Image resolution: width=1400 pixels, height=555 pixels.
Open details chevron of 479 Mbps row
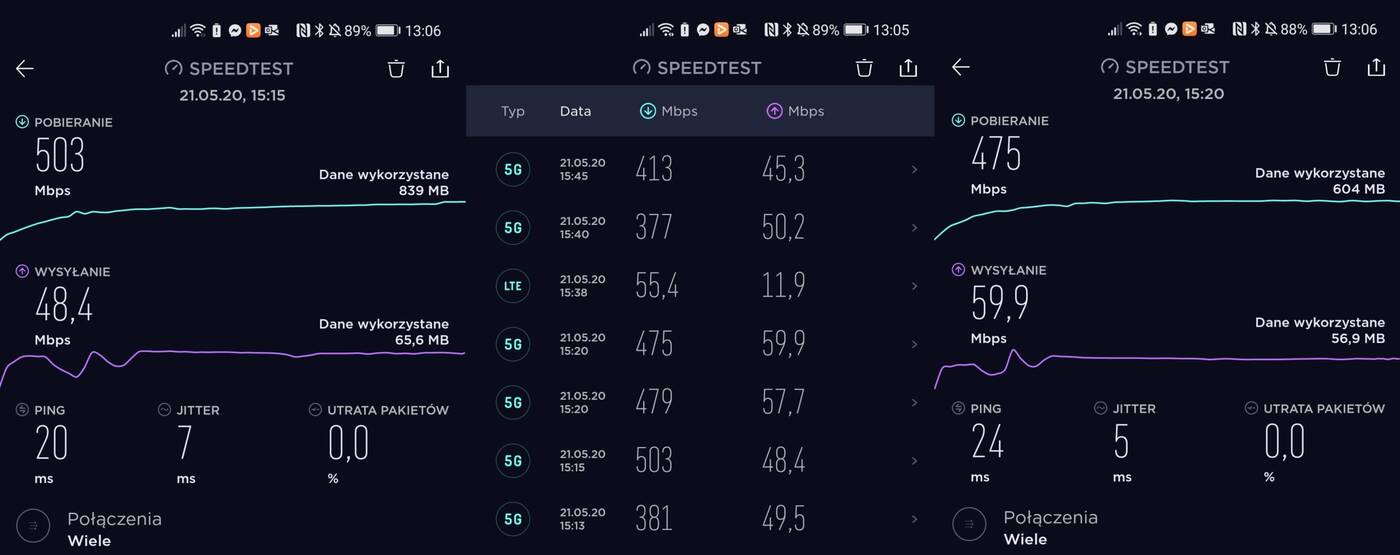(x=914, y=403)
